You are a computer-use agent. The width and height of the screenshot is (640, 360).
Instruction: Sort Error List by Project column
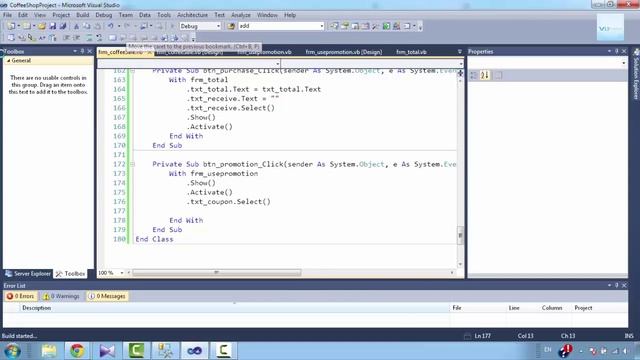(x=599, y=308)
